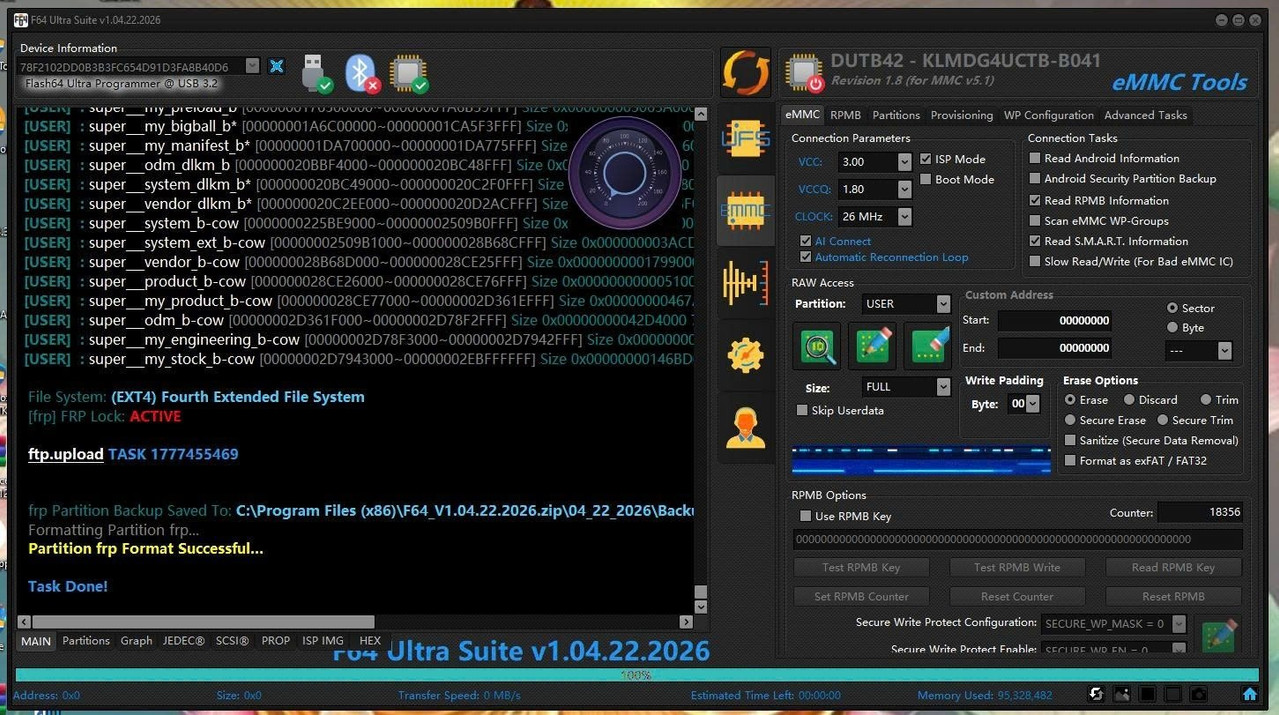The width and height of the screenshot is (1279, 715).
Task: Open the orange gear settings sidebar icon
Action: (x=745, y=354)
